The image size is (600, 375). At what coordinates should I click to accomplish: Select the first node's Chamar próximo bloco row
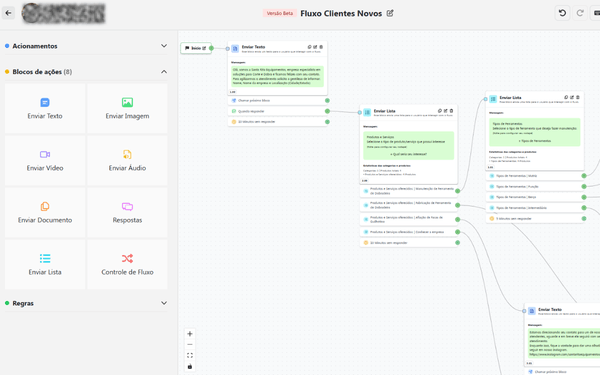coord(277,101)
